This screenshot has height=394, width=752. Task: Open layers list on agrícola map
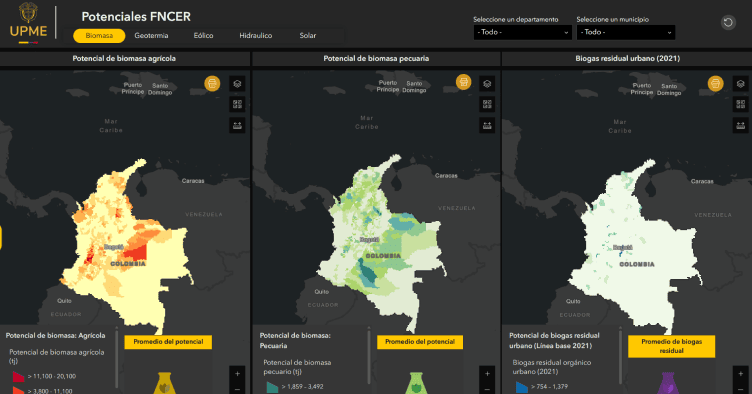(x=237, y=84)
